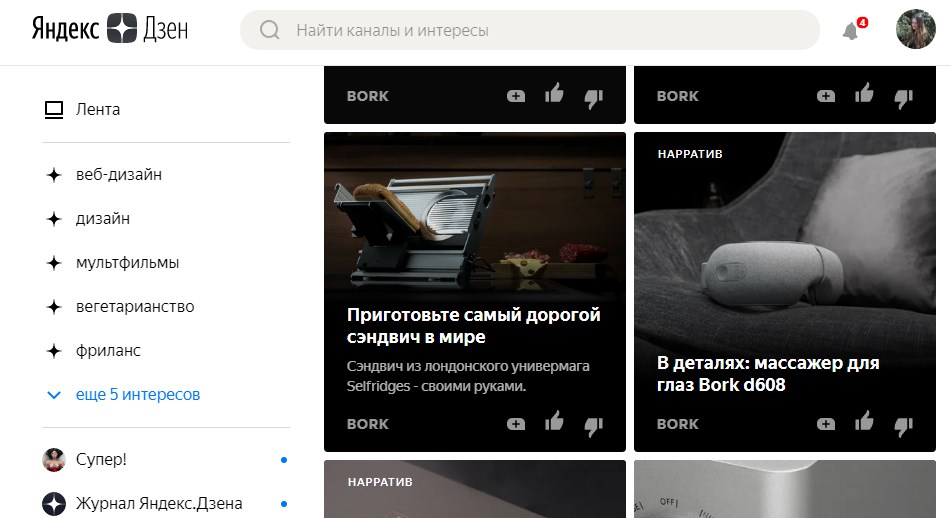The width and height of the screenshot is (951, 518).
Task: Expand 'еще 5 интересов' list
Action: [x=138, y=394]
